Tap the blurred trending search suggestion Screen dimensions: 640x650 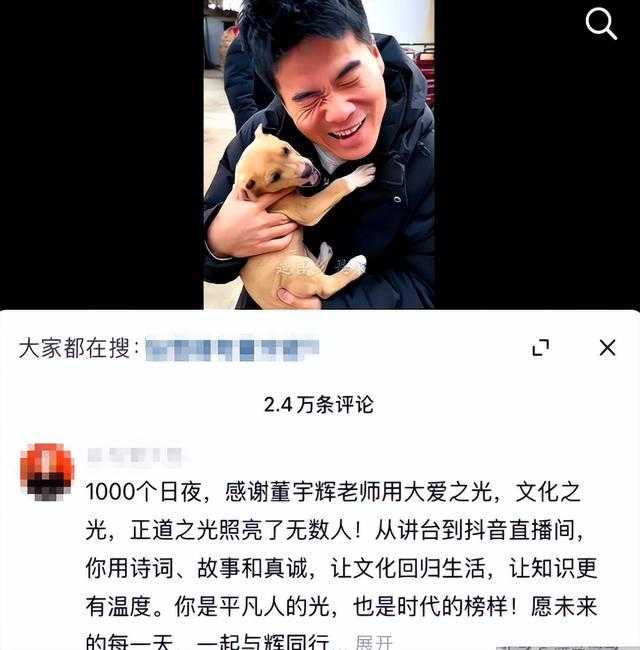(x=232, y=349)
